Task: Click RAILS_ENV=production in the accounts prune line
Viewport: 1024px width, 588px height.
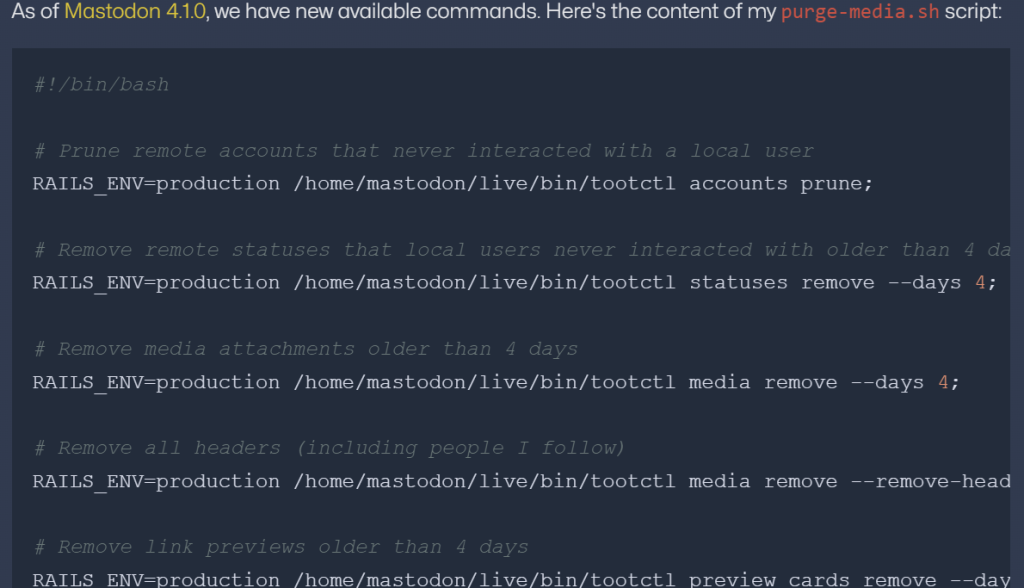Action: click(157, 184)
